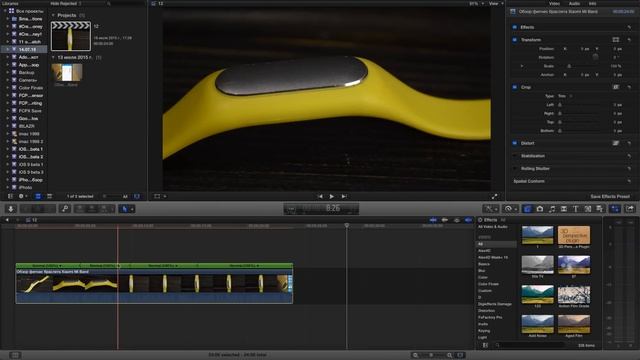Open the Transitions browser icon
640x360 pixels.
(x=564, y=209)
